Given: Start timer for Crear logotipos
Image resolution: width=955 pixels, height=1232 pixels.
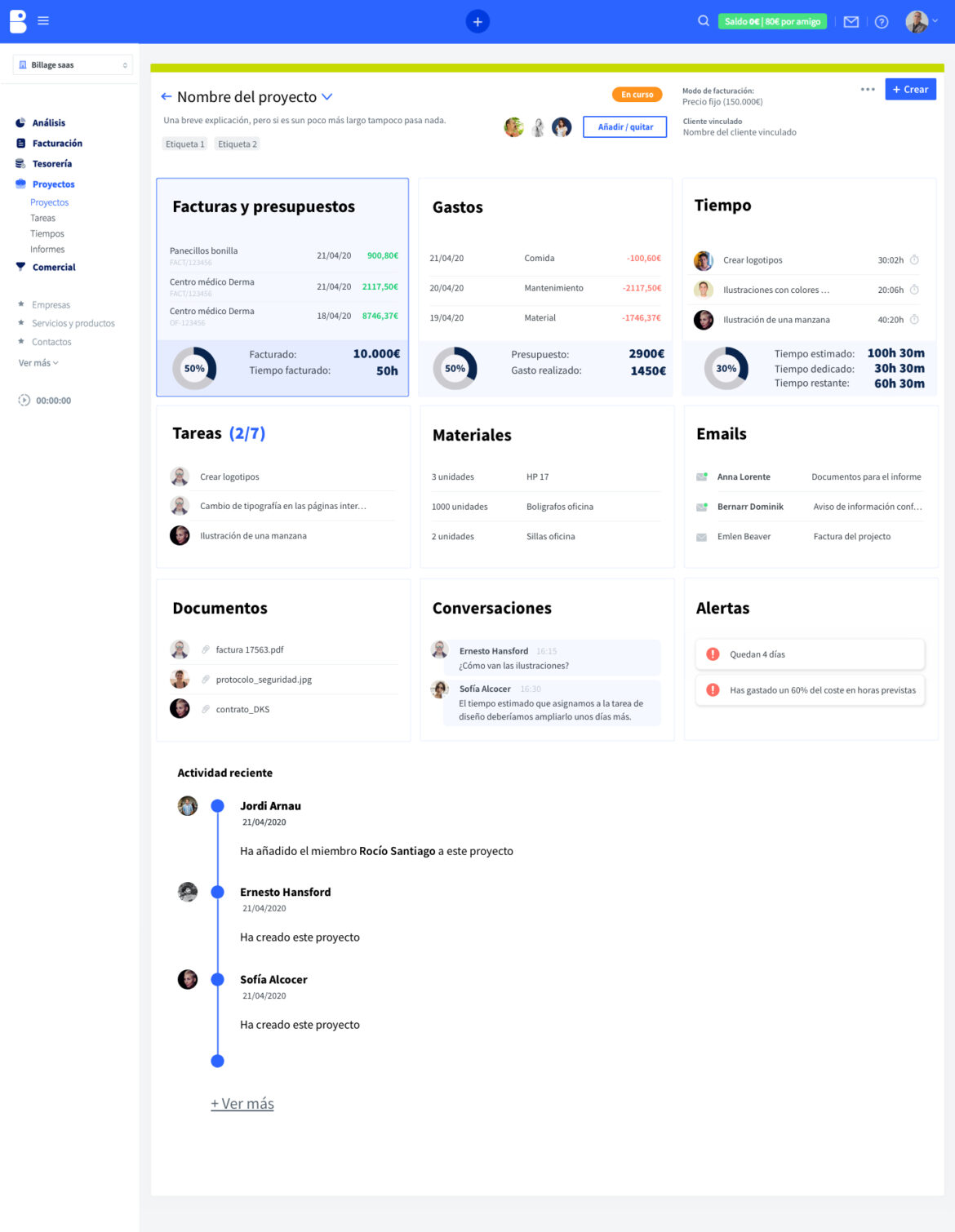Looking at the screenshot, I should coord(914,260).
